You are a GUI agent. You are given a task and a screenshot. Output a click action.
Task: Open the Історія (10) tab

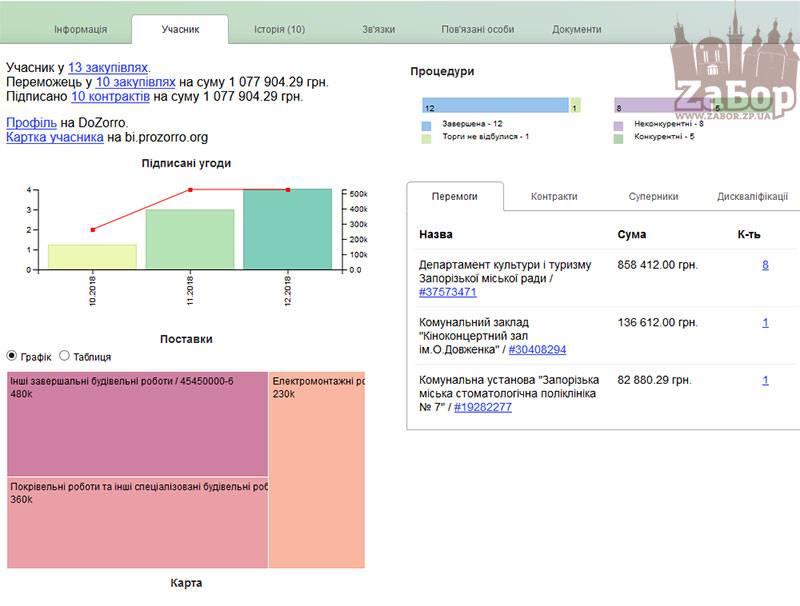pos(279,29)
